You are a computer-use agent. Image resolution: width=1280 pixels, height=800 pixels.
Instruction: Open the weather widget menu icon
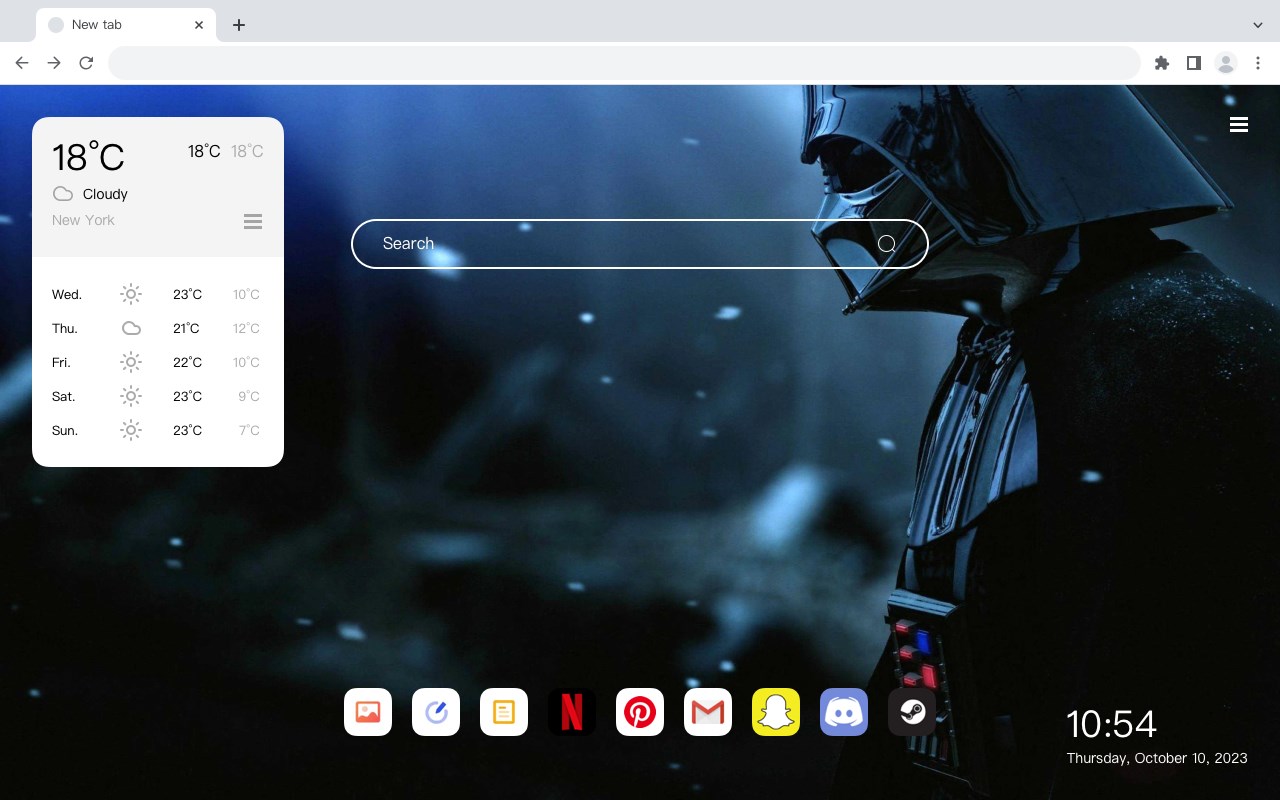click(x=253, y=221)
